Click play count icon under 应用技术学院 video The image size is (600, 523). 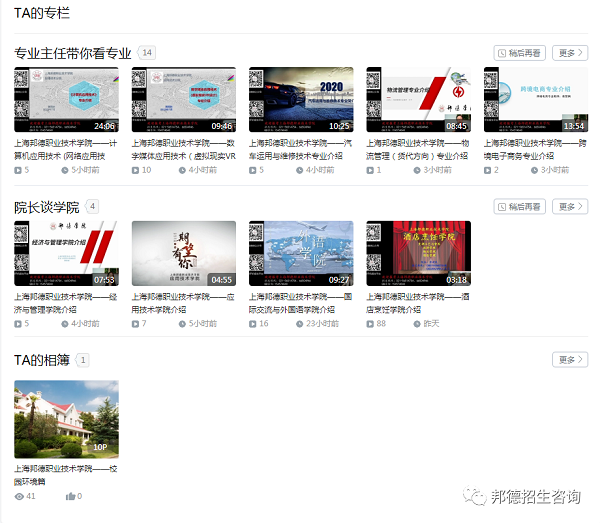(x=135, y=324)
